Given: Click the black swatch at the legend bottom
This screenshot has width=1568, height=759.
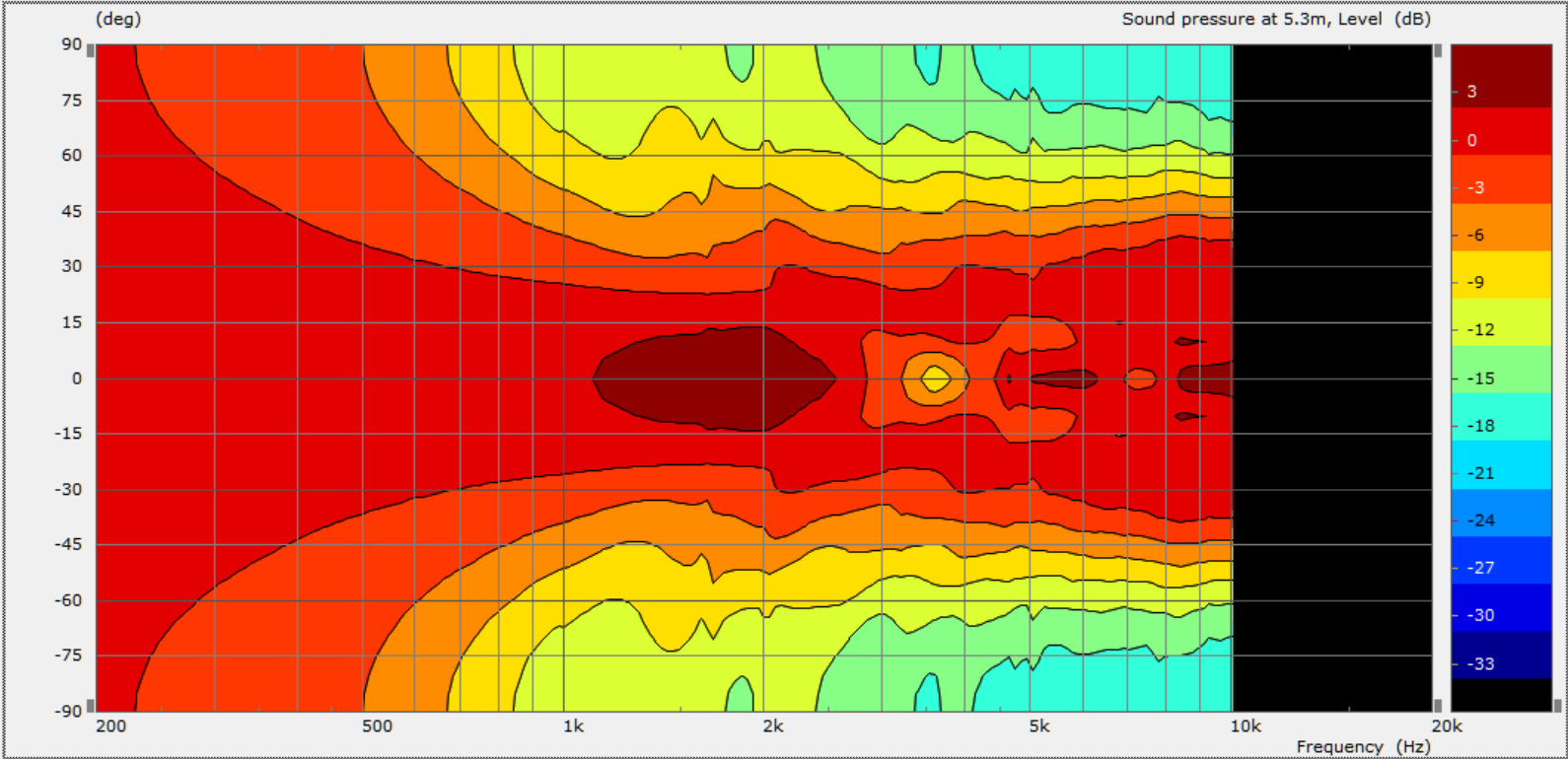Looking at the screenshot, I should point(1501,694).
